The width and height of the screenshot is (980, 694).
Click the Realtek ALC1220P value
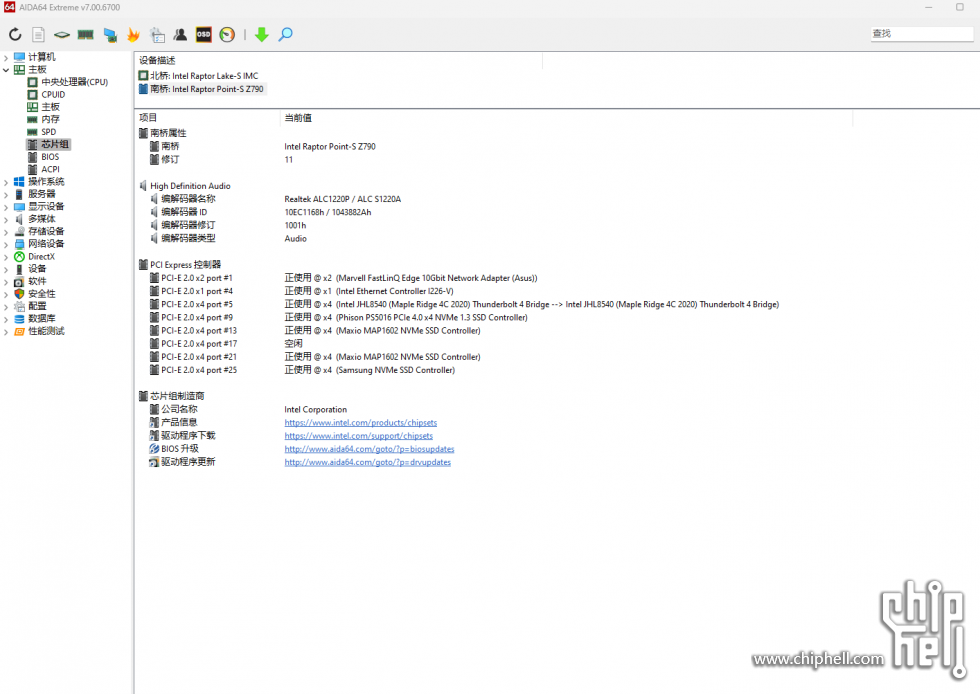pos(342,199)
